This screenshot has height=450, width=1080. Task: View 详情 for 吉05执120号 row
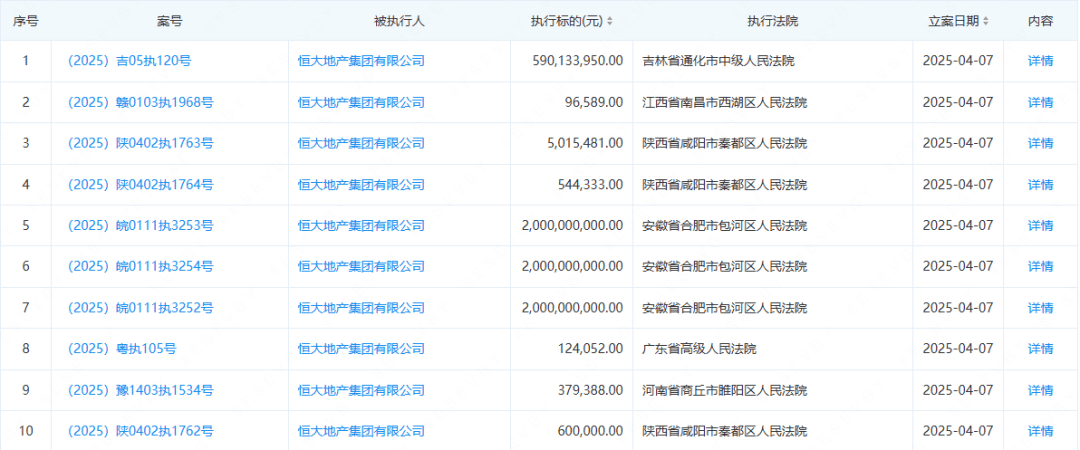tap(1040, 61)
